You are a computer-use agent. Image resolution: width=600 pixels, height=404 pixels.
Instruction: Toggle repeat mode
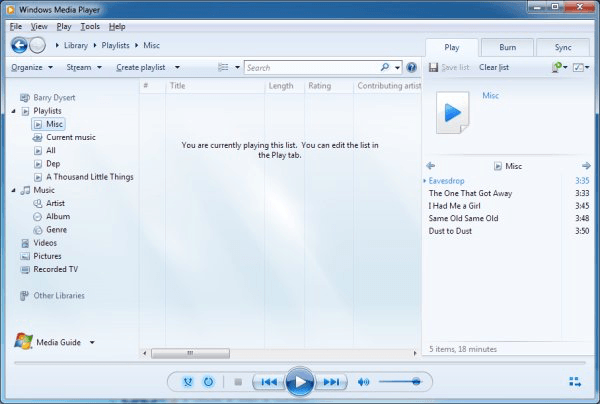(x=208, y=382)
